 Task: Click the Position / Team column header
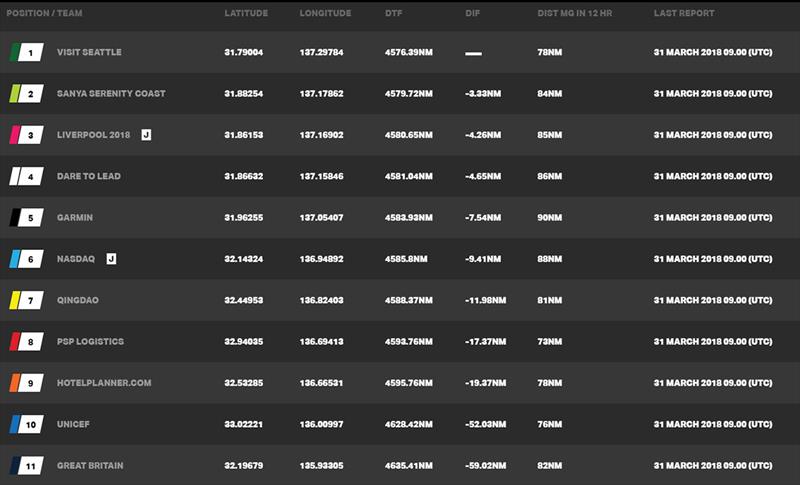point(44,13)
